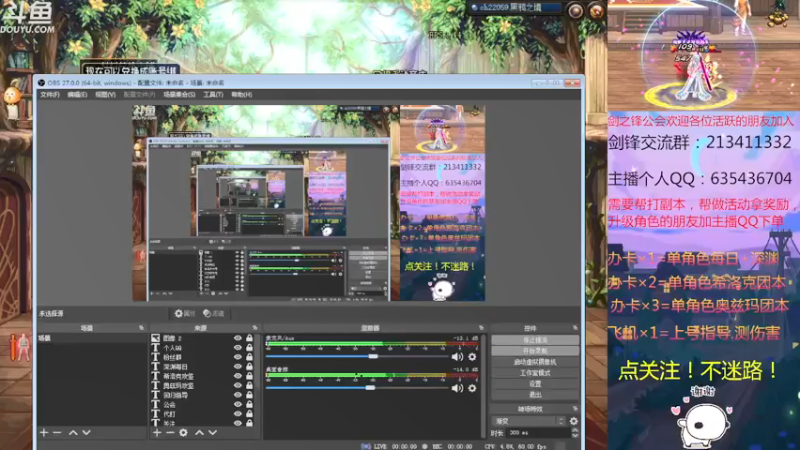Hide the 个人号 source with eye icon
The width and height of the screenshot is (800, 450).
(238, 347)
